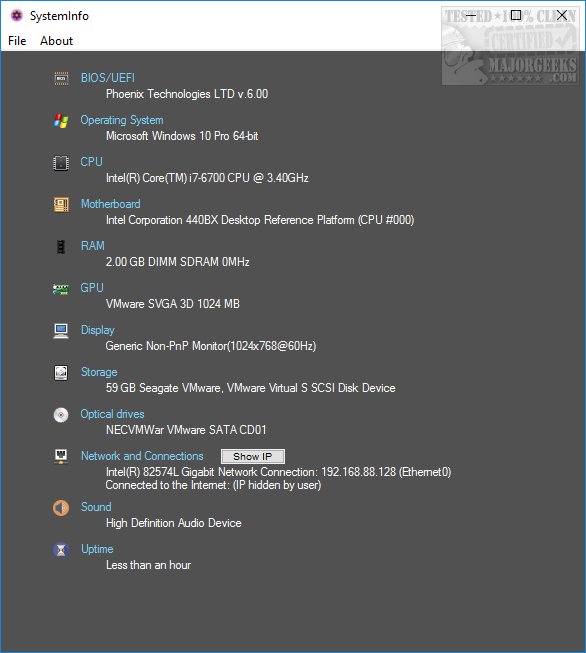
Task: Open the Network and Connections heading
Action: pyautogui.click(x=142, y=456)
